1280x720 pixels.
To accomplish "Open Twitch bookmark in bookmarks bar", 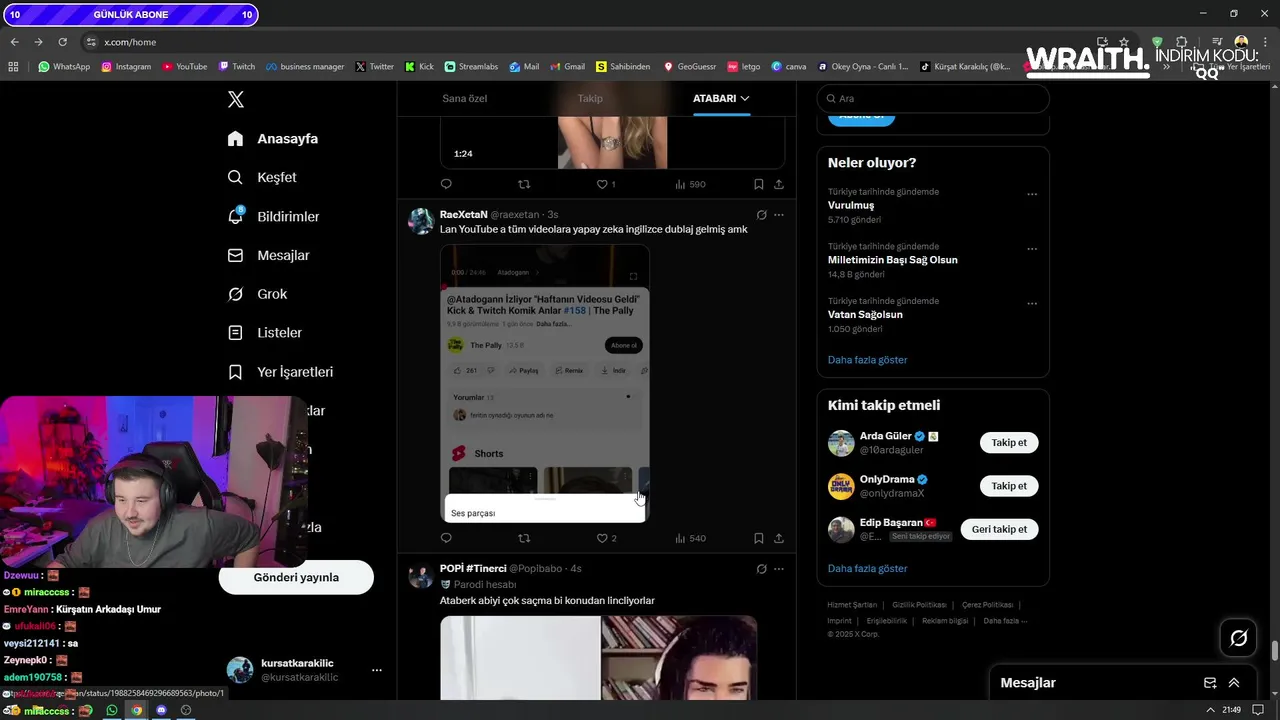I will (x=237, y=67).
